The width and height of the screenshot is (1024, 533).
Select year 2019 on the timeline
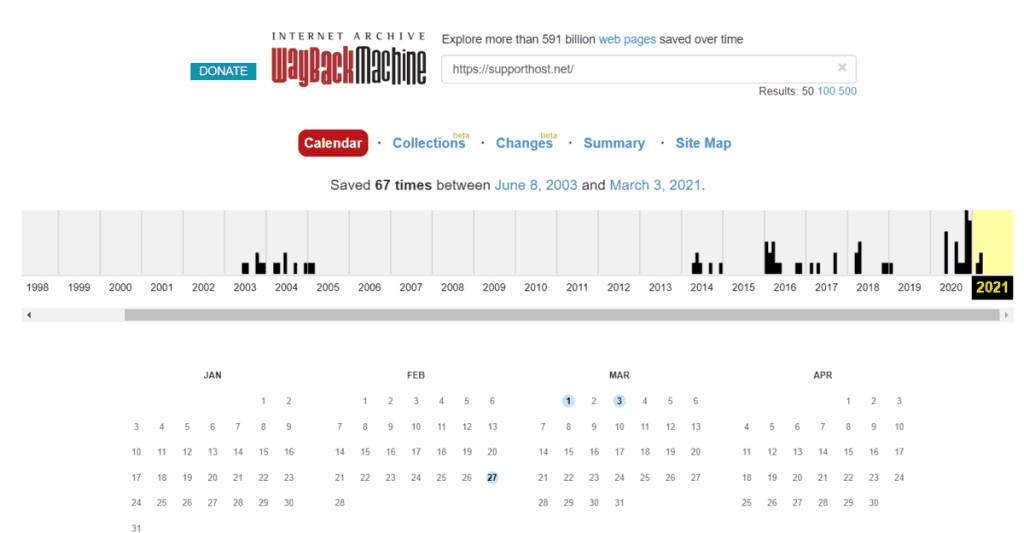tap(909, 287)
